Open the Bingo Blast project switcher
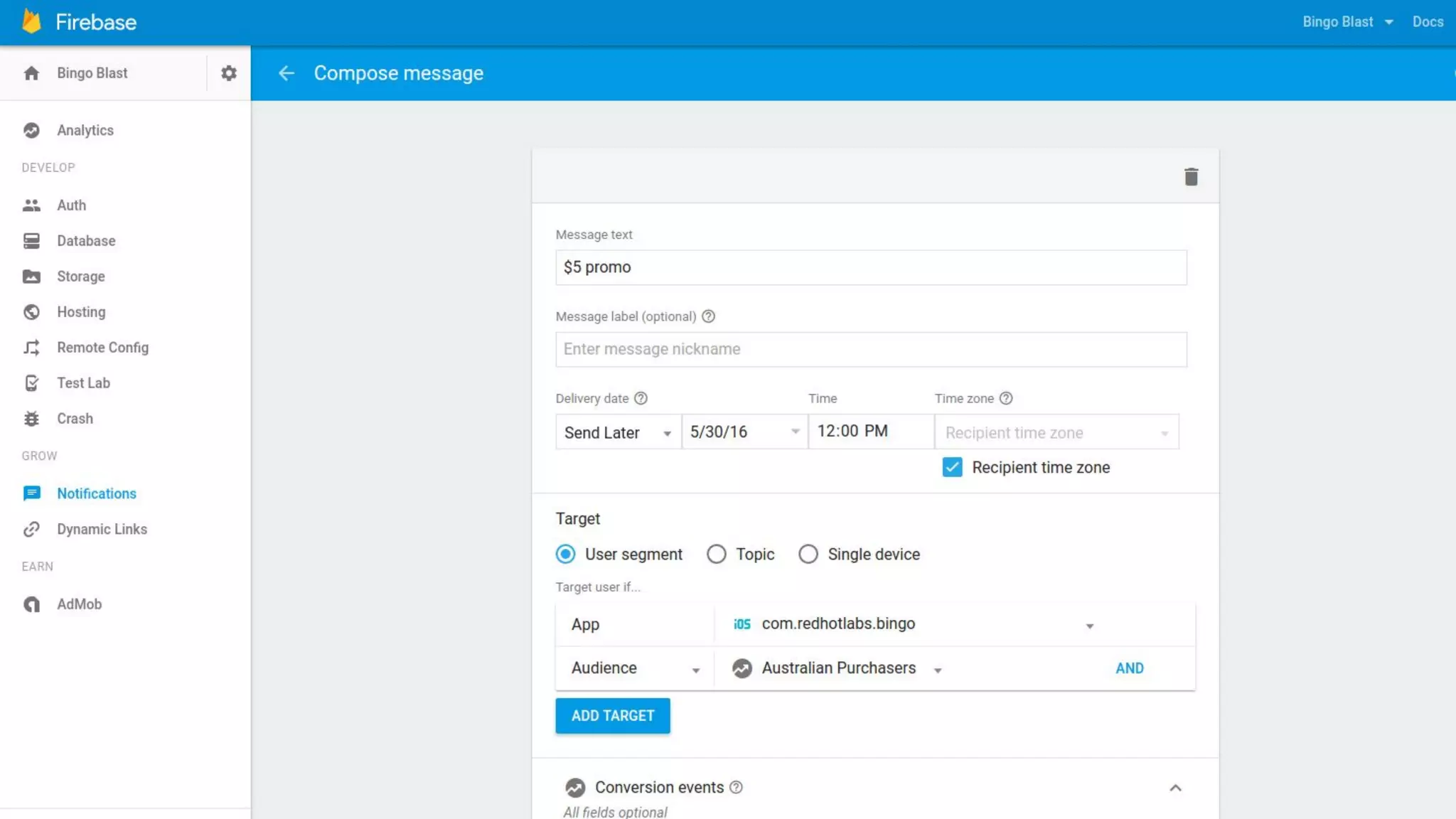The height and width of the screenshot is (819, 1456). pos(1347,22)
